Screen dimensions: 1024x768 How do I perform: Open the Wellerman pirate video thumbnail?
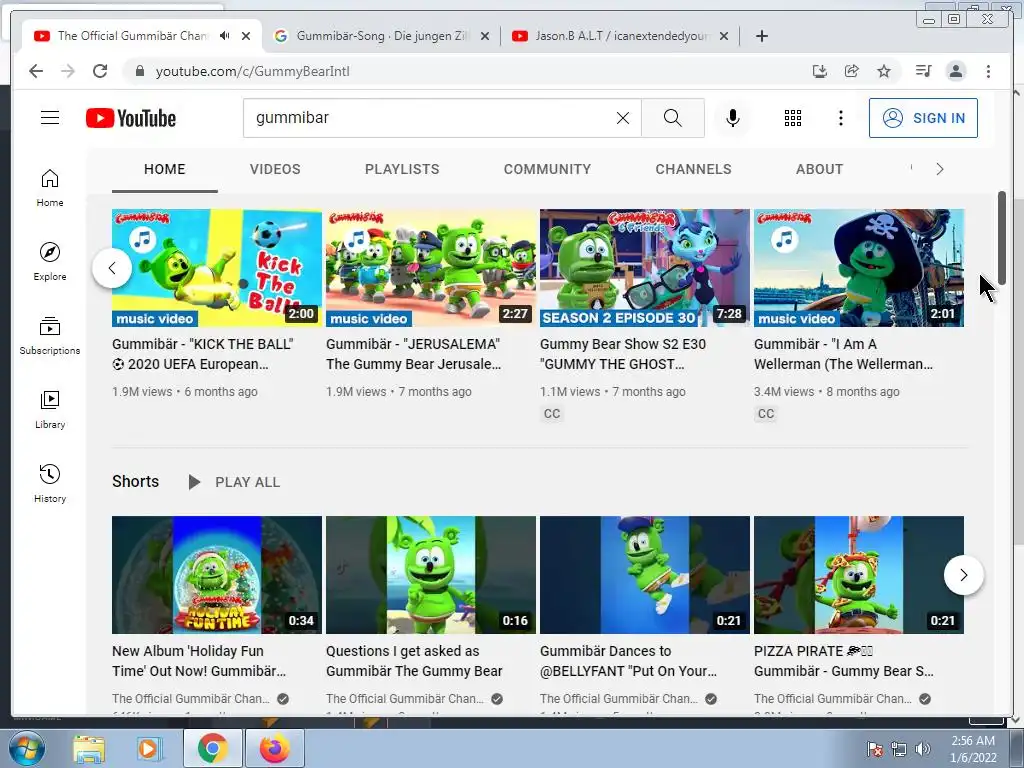tap(859, 268)
